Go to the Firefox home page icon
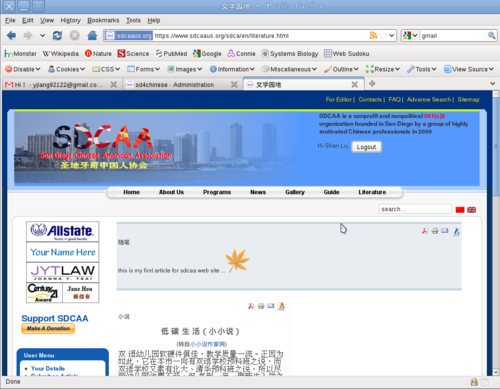This screenshot has height=389, width=500. 92,35
